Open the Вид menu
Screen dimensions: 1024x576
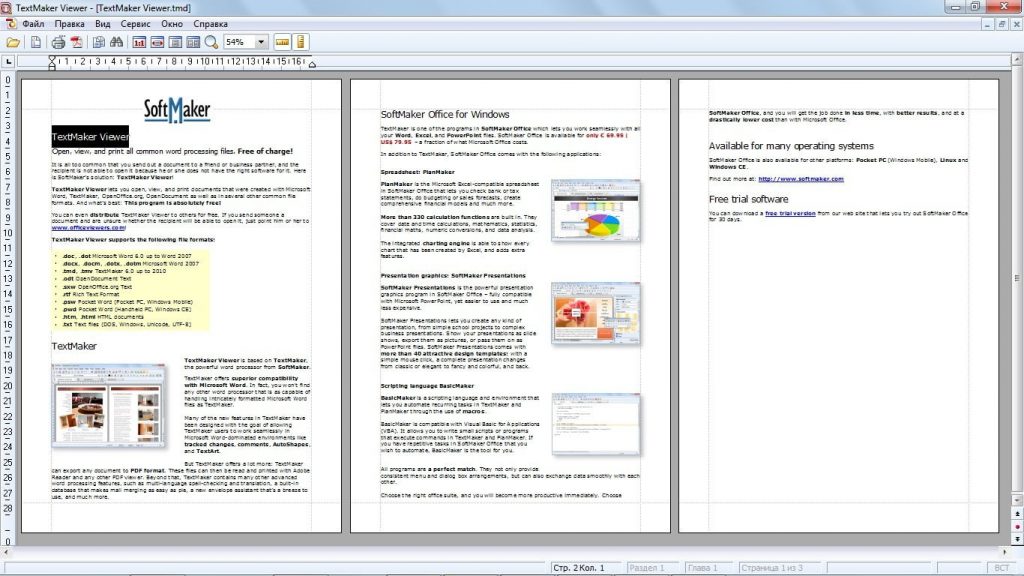click(x=103, y=24)
